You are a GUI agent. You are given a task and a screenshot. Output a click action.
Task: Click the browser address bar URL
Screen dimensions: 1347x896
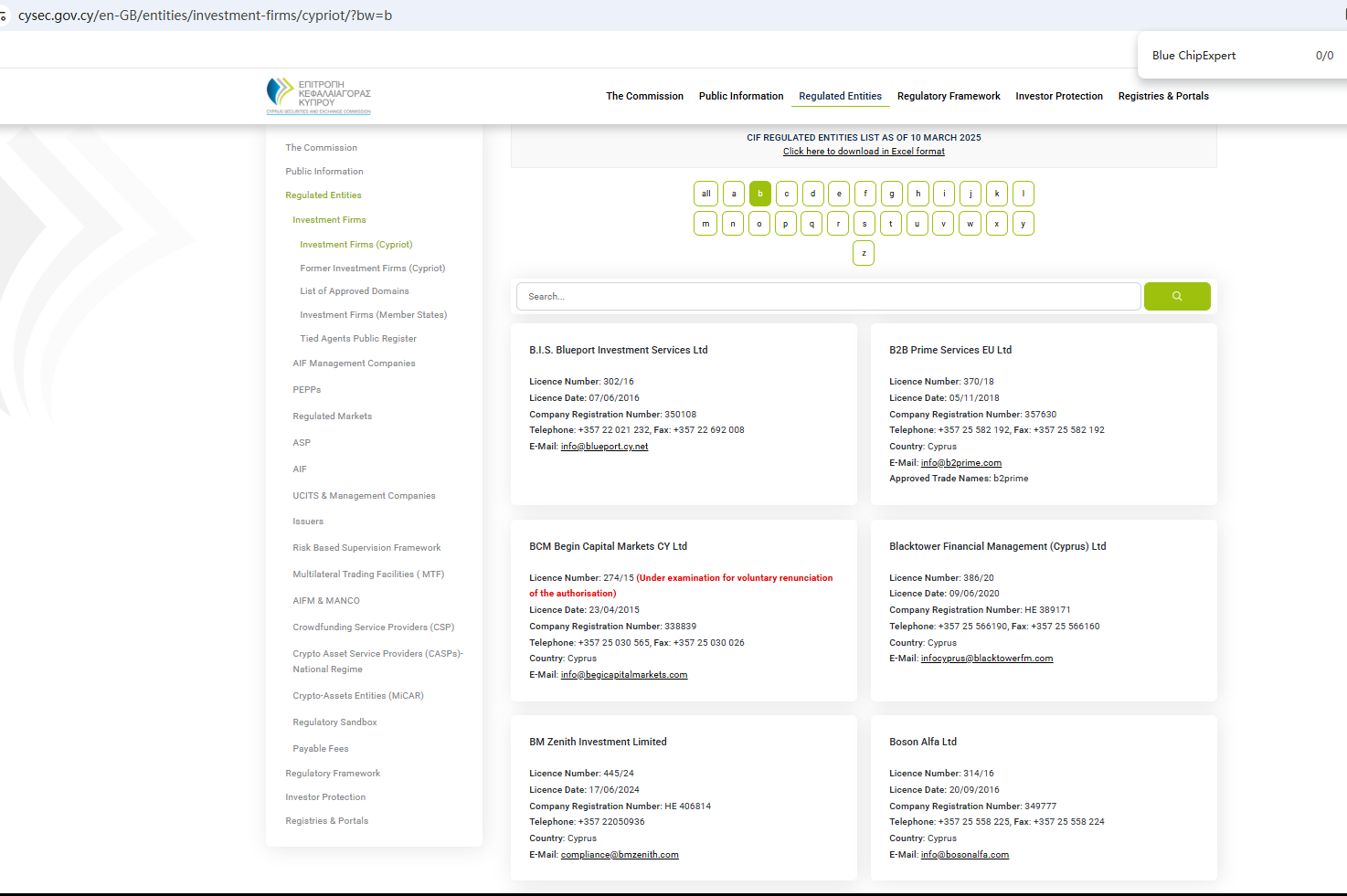205,16
